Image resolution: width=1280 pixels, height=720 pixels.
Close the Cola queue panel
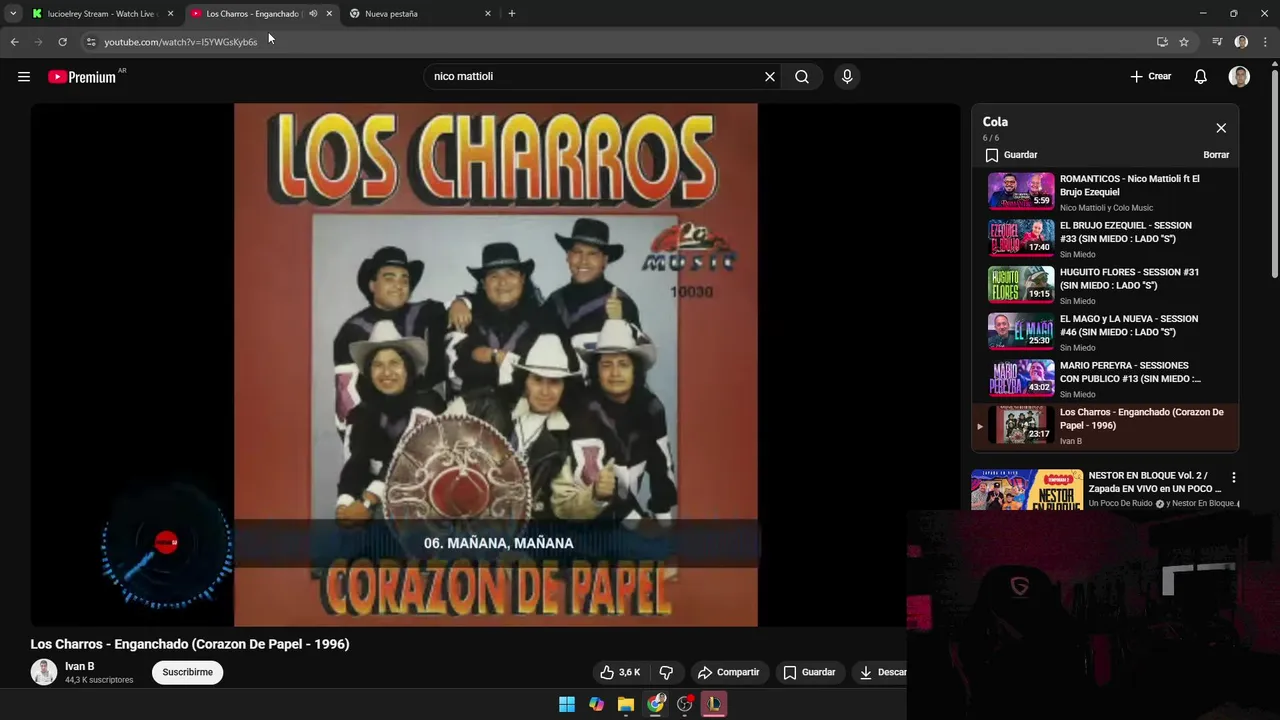[x=1221, y=128]
